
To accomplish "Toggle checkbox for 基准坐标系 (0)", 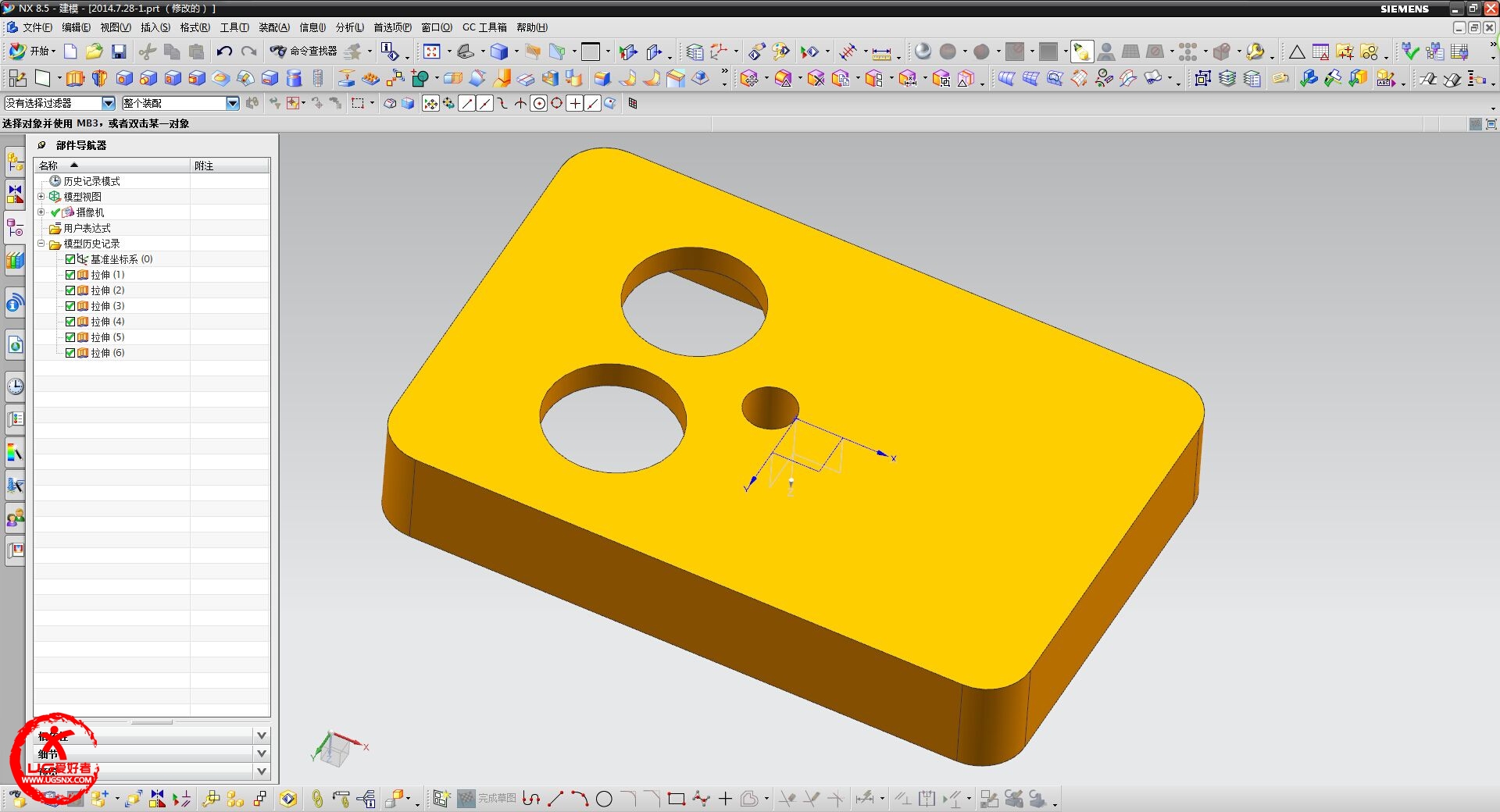I will tap(70, 259).
